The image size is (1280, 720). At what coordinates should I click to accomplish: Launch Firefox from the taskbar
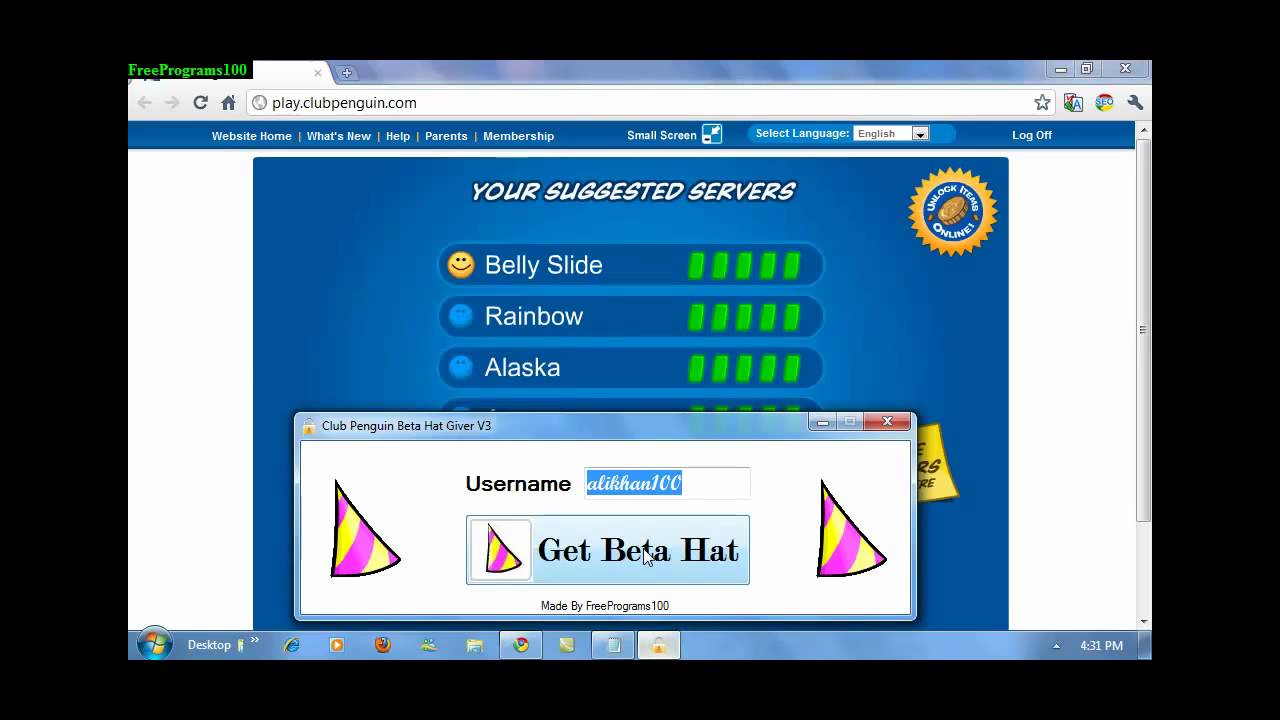[383, 645]
